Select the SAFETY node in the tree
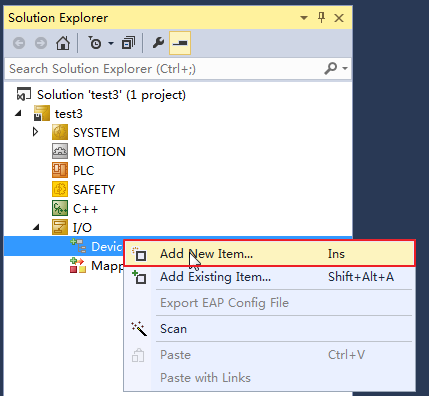429x396 pixels. click(94, 190)
